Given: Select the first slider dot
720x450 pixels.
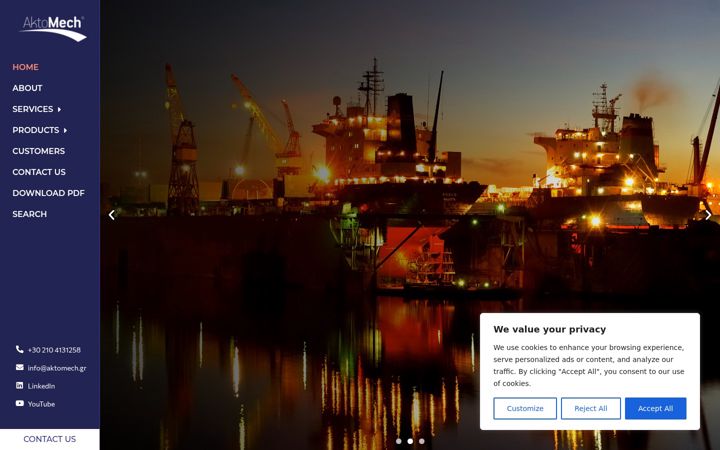Looking at the screenshot, I should coord(399,441).
